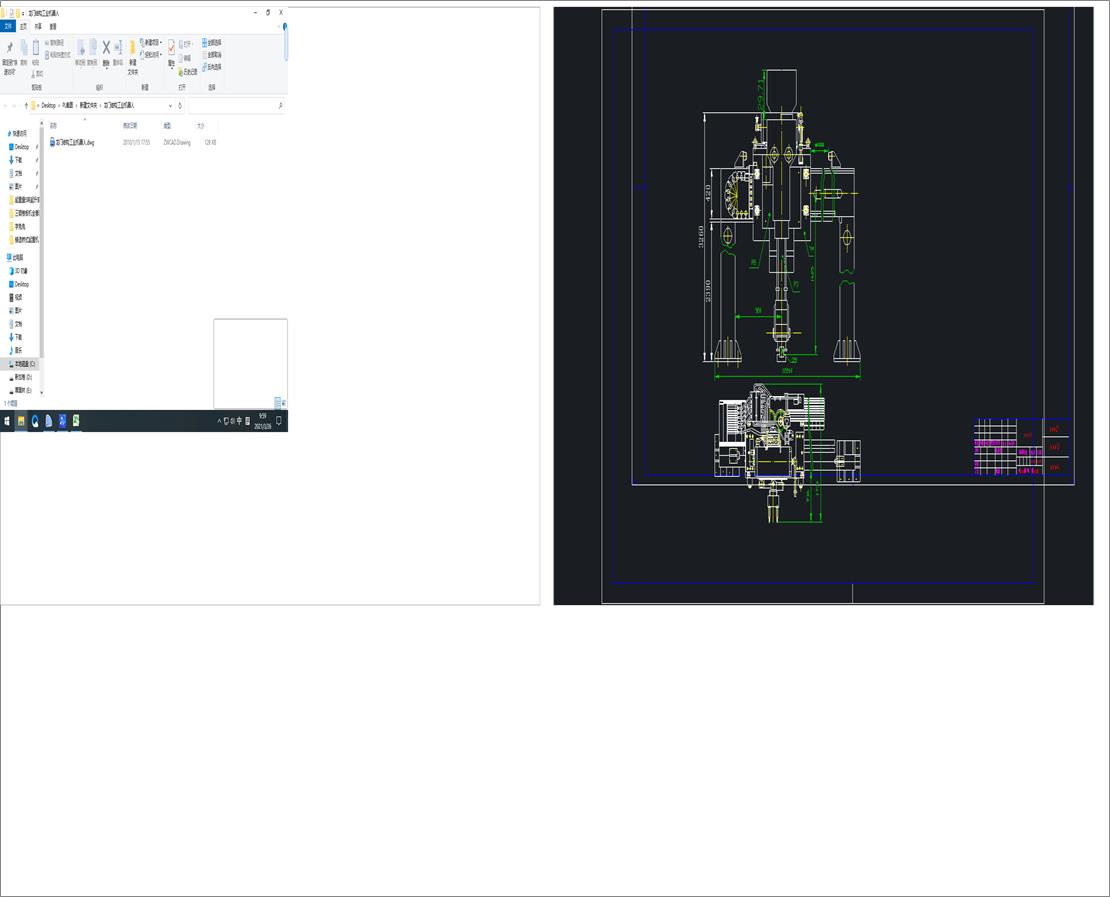Switch to details view with the status bar icon
The image size is (1110, 897).
click(x=277, y=404)
